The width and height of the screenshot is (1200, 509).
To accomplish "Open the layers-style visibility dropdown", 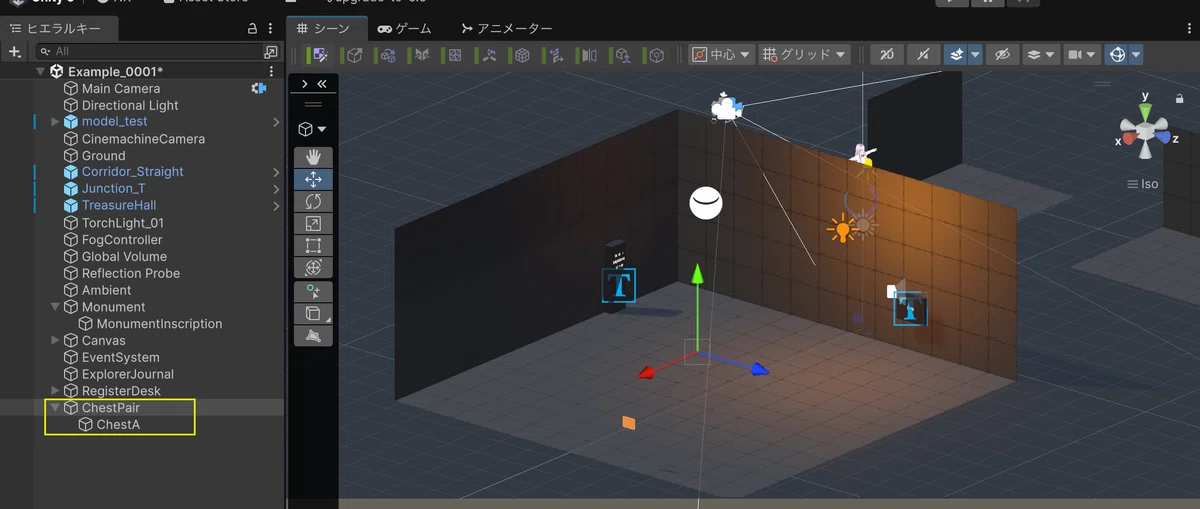I will tap(1041, 55).
